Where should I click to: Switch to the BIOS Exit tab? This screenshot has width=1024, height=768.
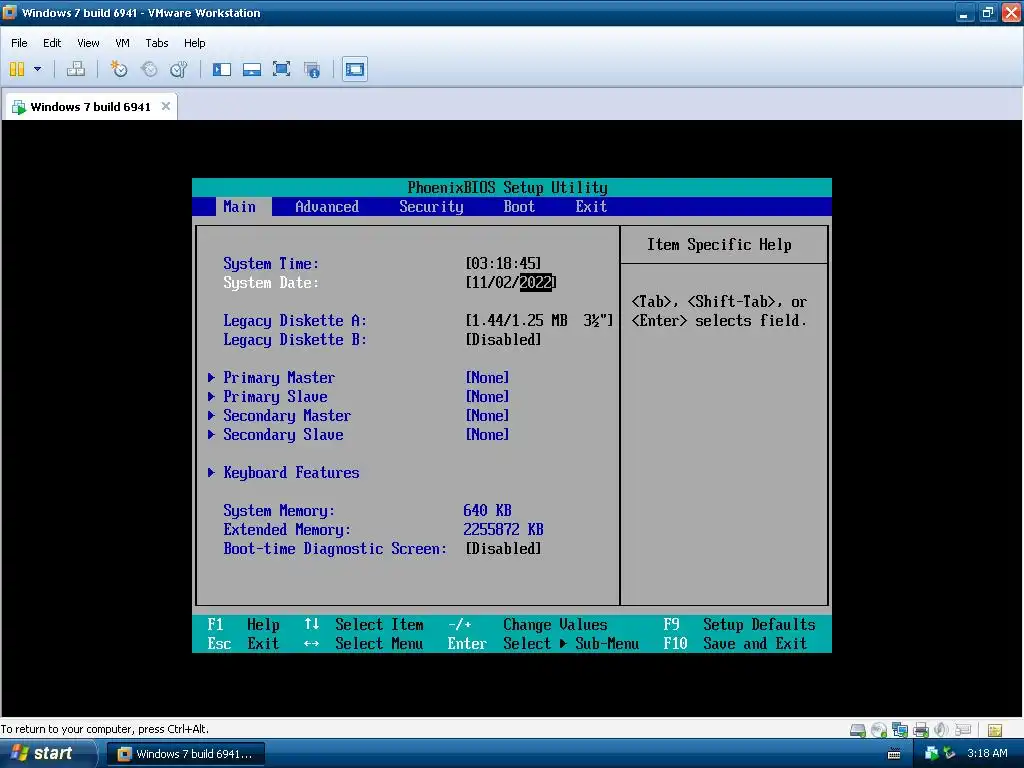591,206
